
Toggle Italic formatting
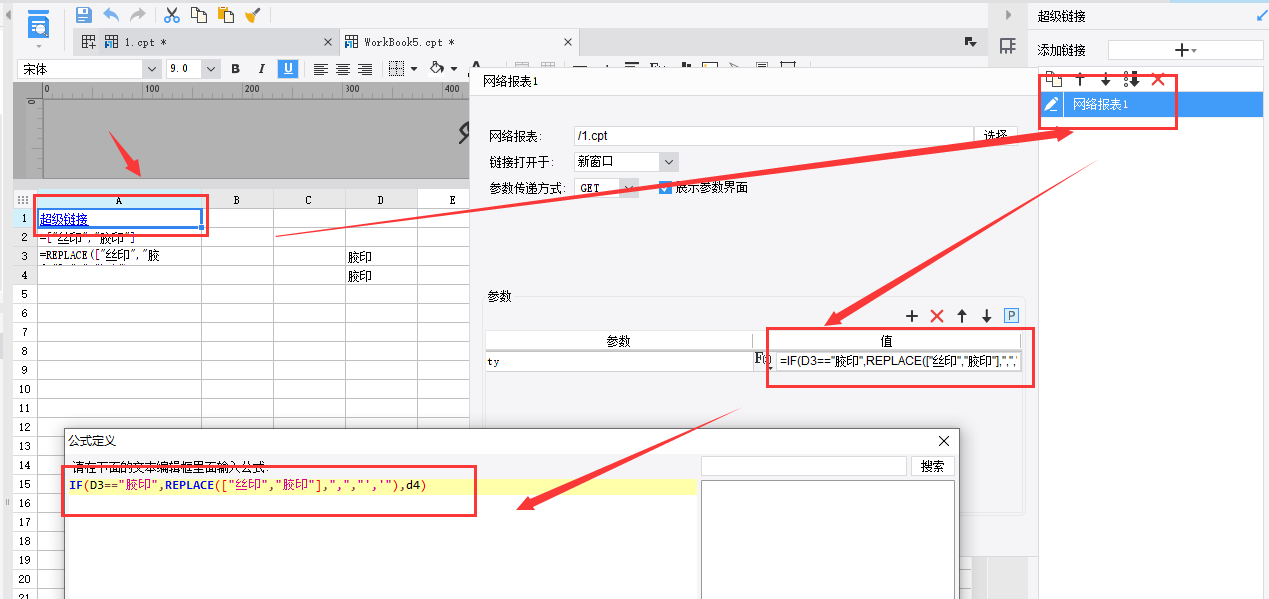262,69
